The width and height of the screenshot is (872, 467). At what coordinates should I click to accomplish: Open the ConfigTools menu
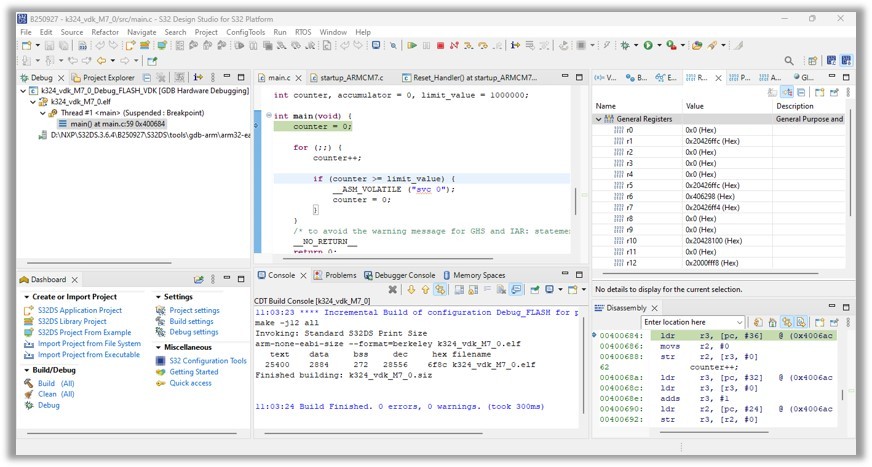point(245,32)
